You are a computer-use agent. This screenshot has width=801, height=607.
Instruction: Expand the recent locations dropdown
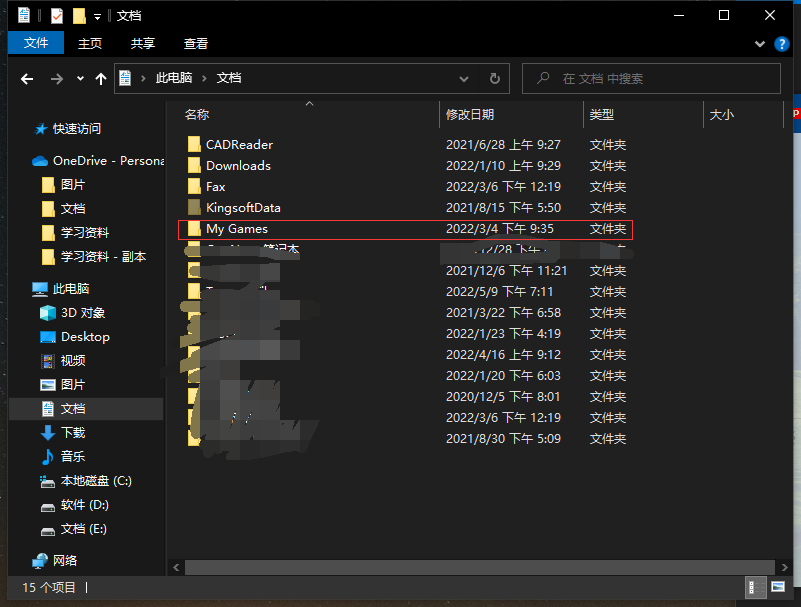[x=80, y=78]
